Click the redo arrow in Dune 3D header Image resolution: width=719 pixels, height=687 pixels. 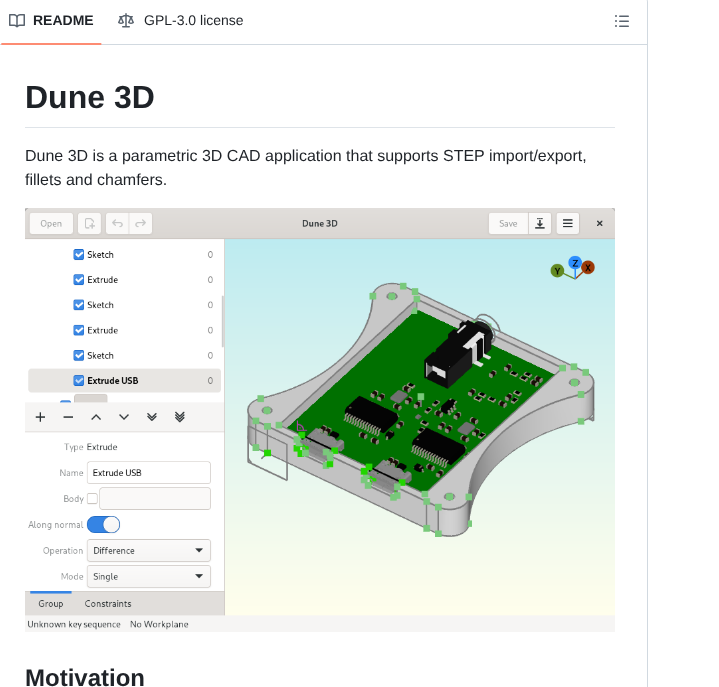click(140, 223)
